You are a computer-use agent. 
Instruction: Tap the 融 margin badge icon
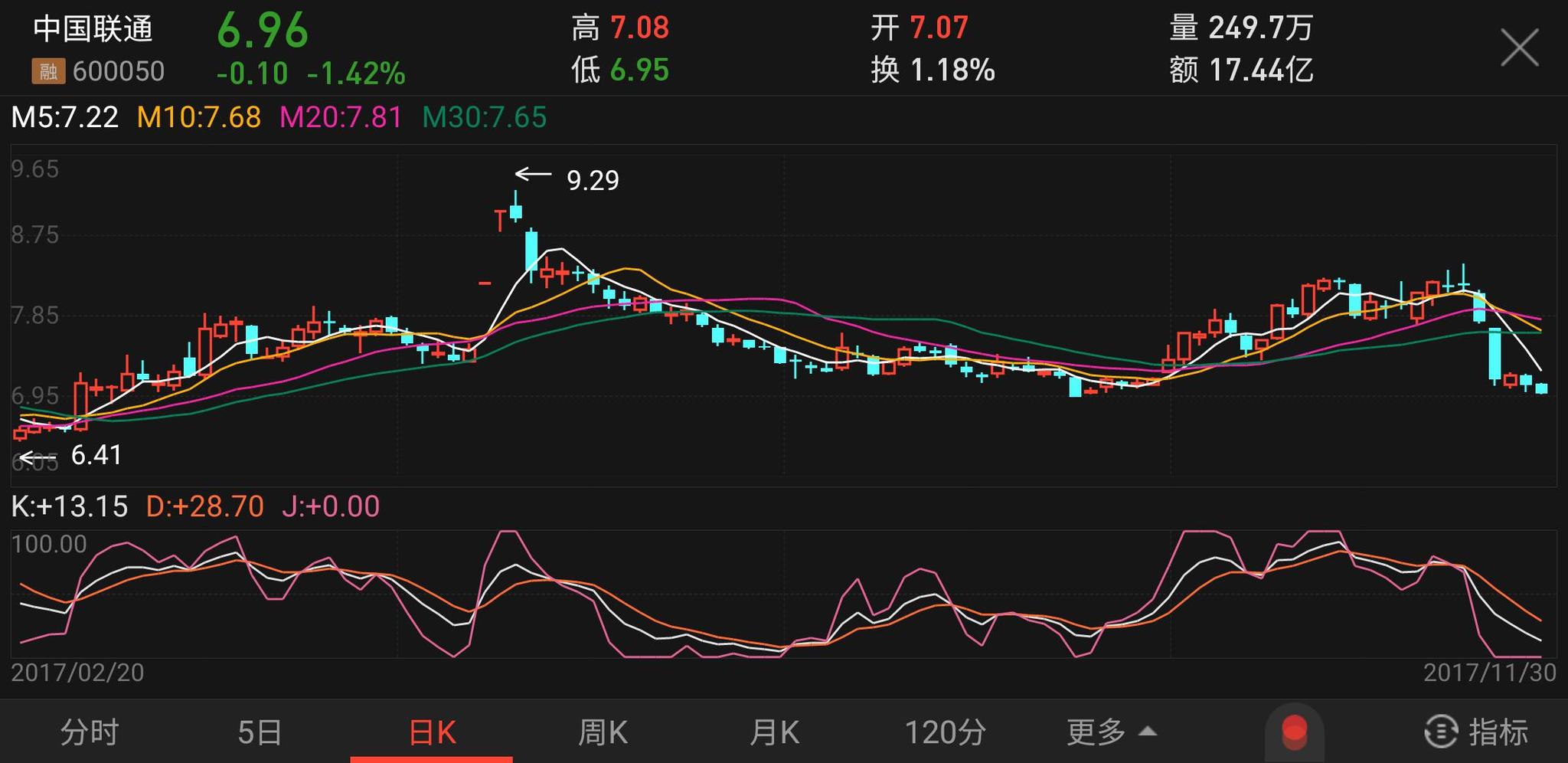(x=47, y=71)
